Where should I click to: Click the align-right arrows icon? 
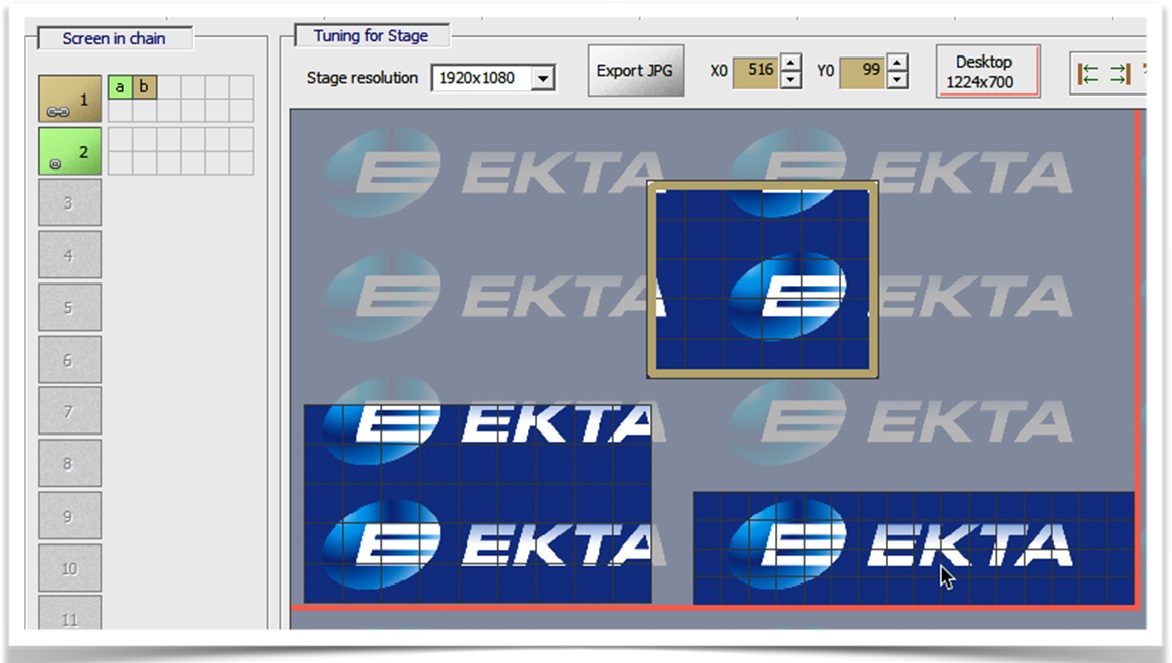(x=1121, y=73)
